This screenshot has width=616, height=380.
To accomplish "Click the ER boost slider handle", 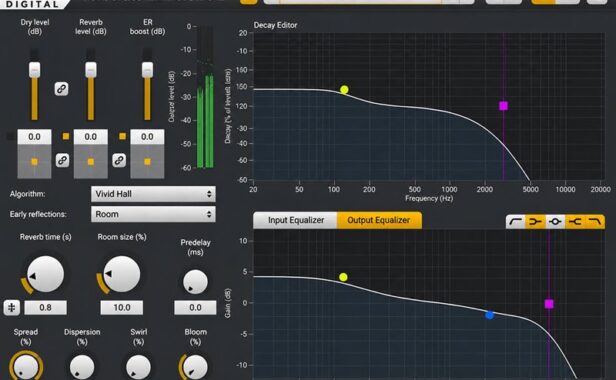I will coord(147,70).
